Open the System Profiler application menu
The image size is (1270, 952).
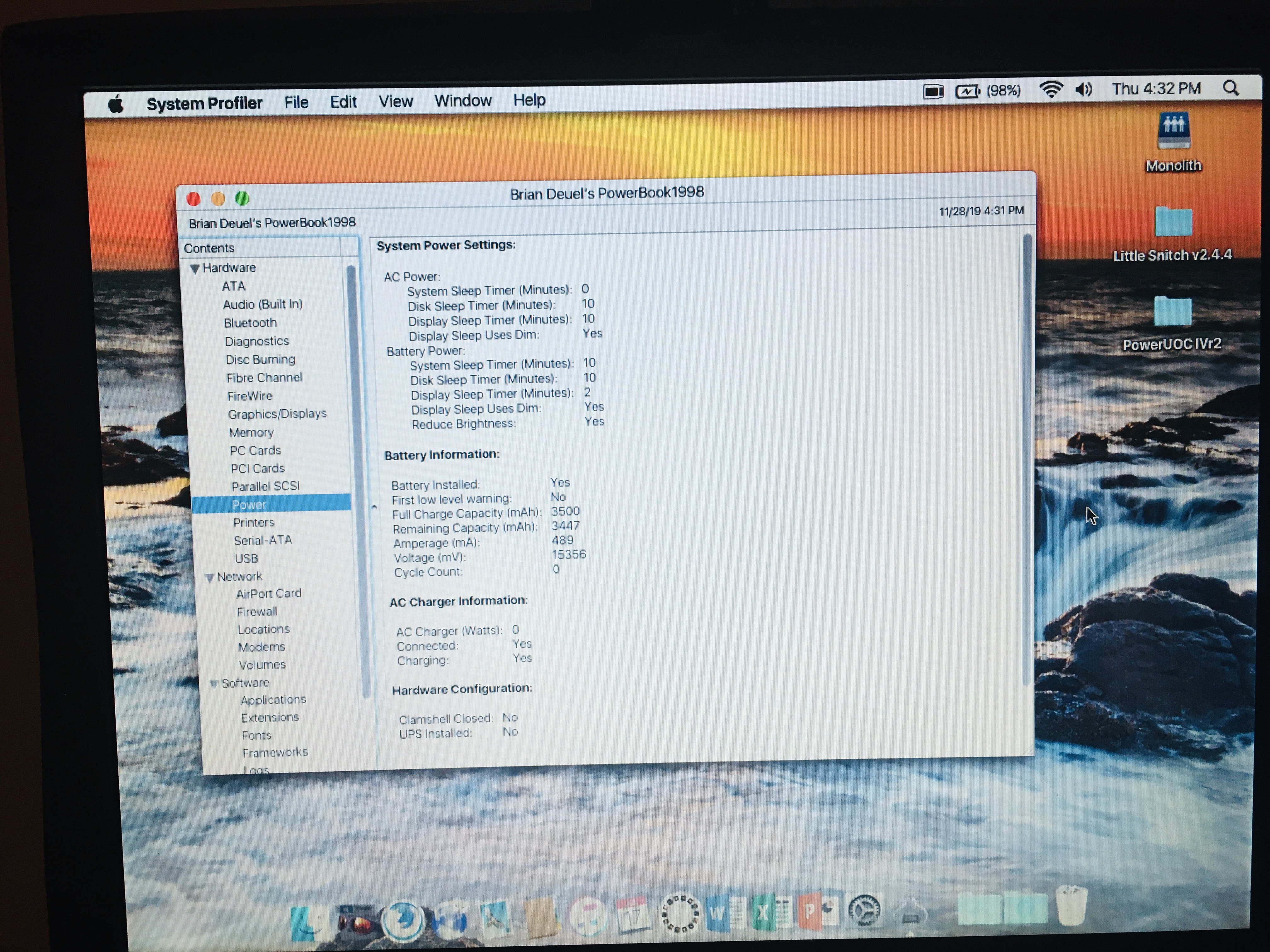[x=204, y=103]
